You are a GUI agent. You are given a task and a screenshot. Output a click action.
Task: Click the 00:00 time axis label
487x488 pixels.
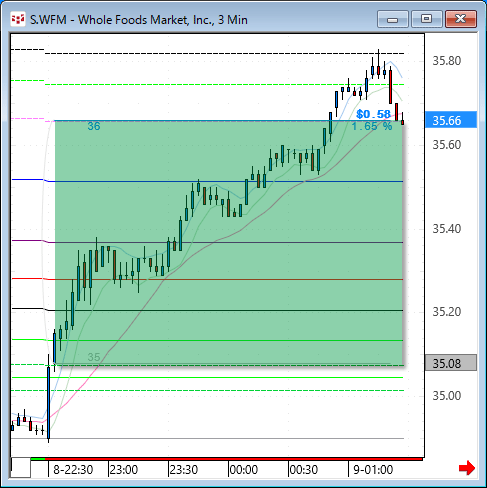point(244,470)
